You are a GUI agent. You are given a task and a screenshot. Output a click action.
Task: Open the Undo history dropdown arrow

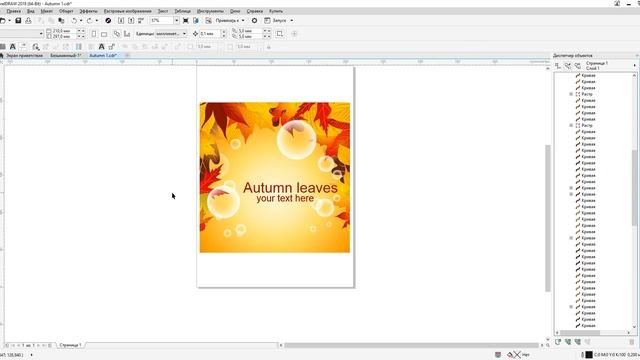click(x=81, y=20)
